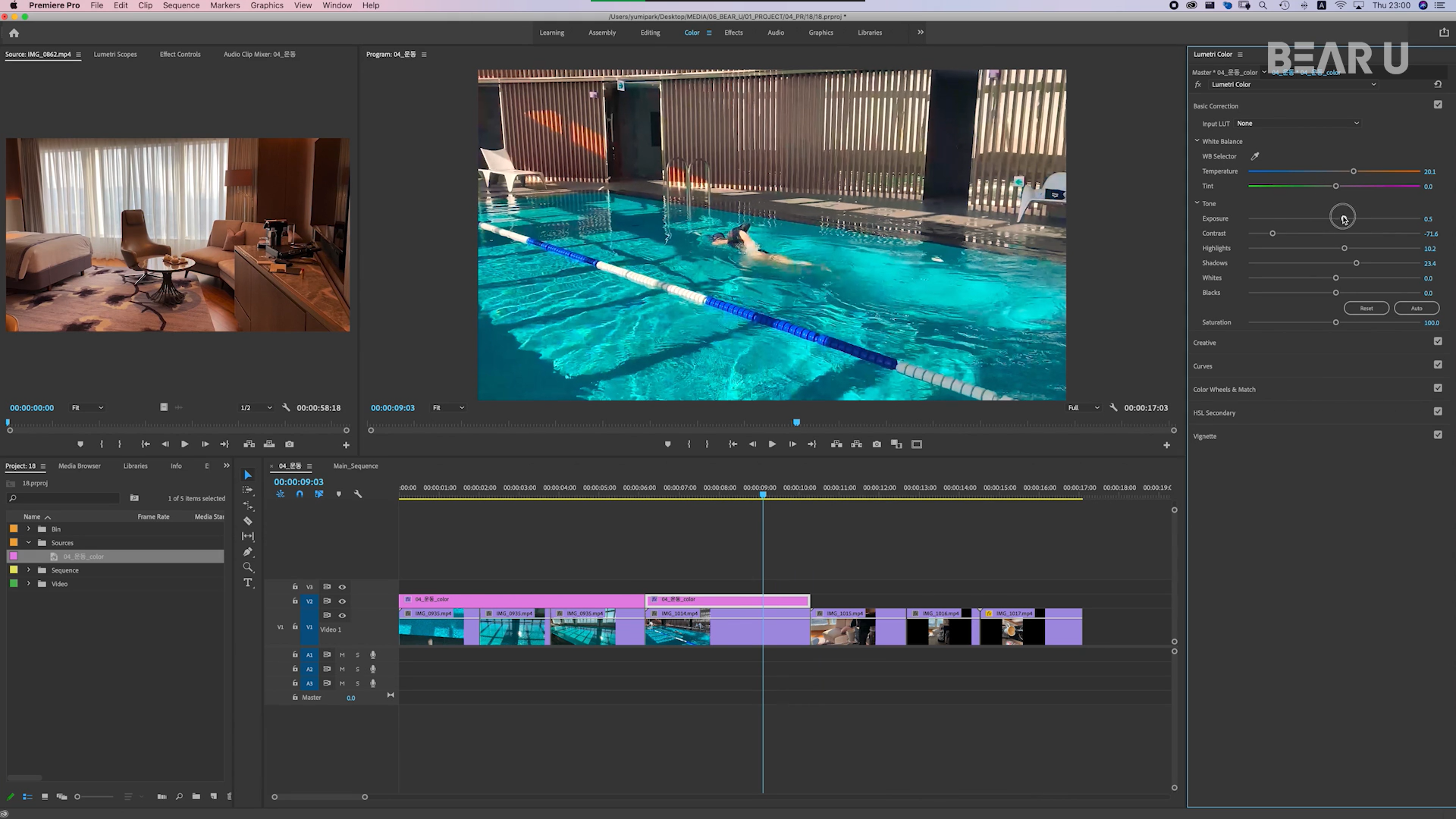Disable the Basic Correction checkbox

(1438, 105)
